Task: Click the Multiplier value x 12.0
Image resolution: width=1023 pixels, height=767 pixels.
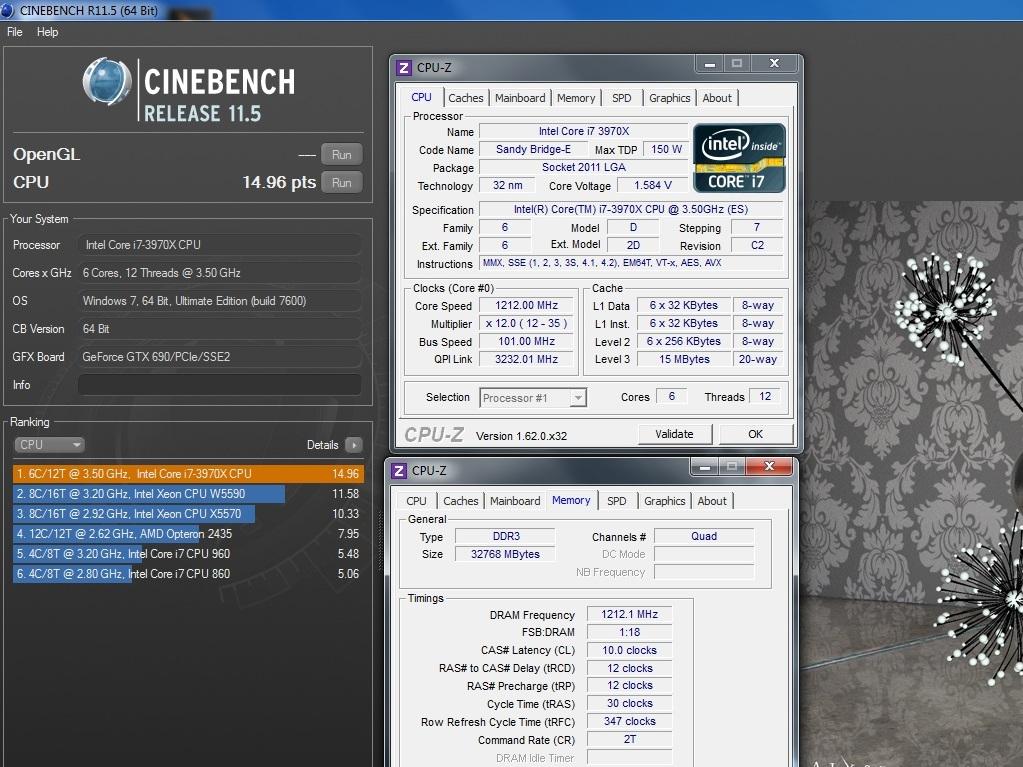Action: 527,323
